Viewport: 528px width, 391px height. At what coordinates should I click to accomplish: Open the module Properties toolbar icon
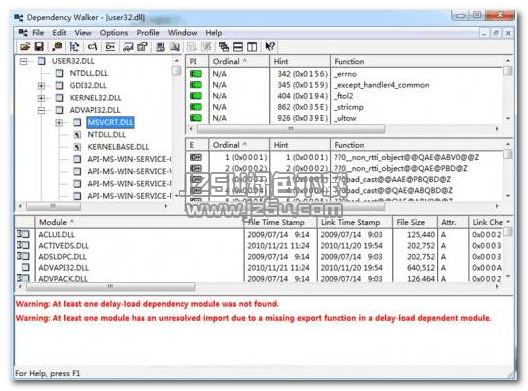tap(142, 47)
